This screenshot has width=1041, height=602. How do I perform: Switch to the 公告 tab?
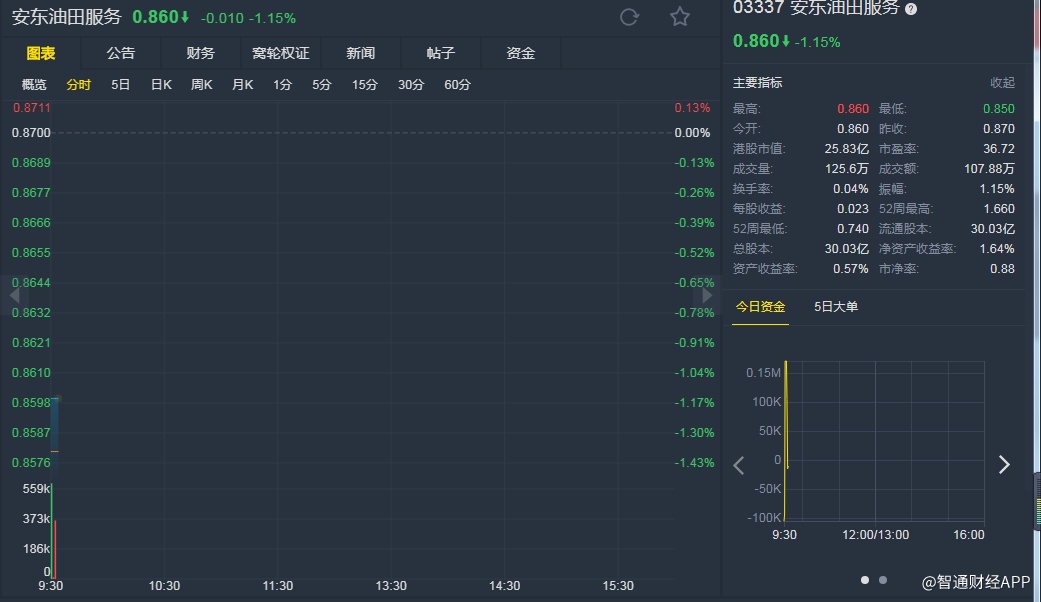coord(121,53)
